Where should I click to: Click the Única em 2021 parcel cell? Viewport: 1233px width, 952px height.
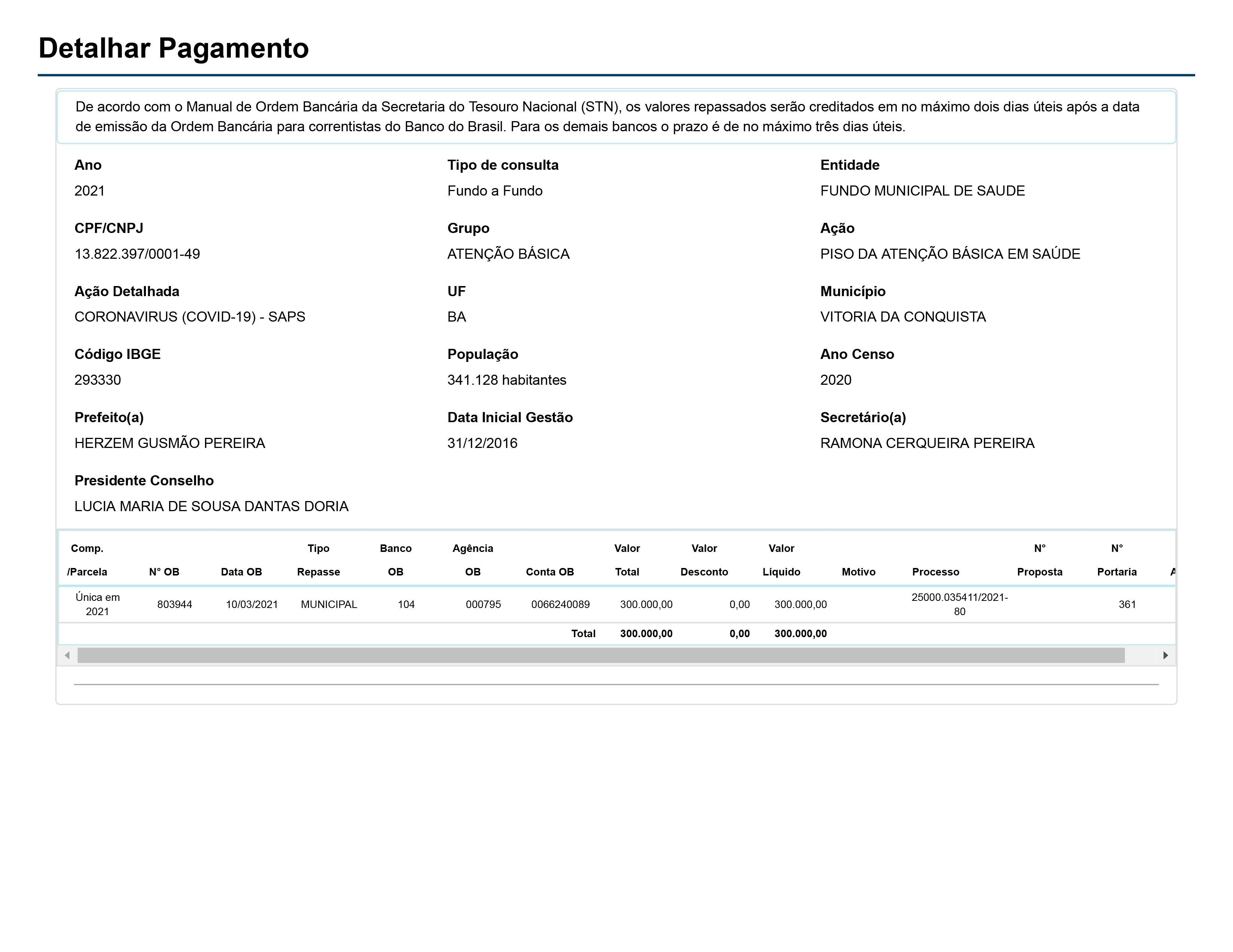click(x=97, y=604)
